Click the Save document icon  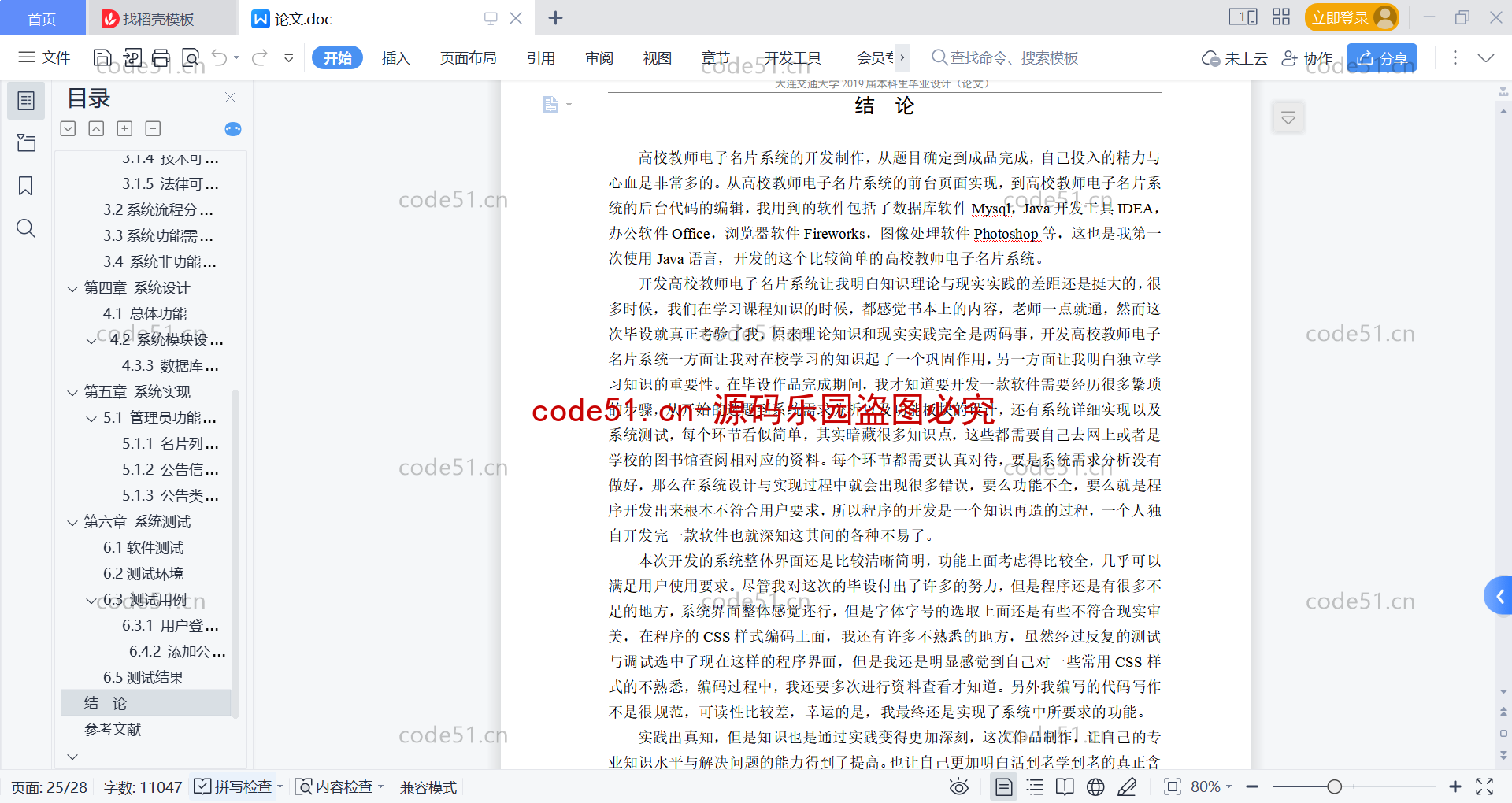102,57
